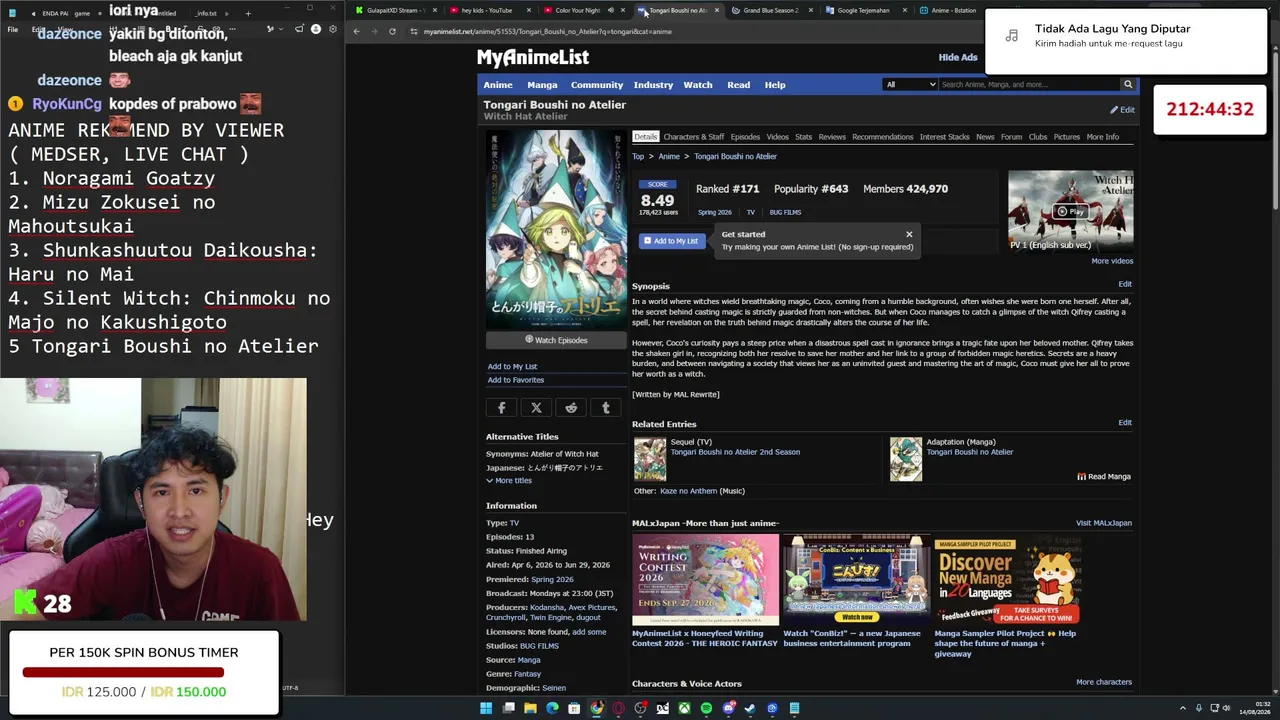This screenshot has height=720, width=1280.
Task: Open the Anime menu in the navigation bar
Action: point(498,85)
